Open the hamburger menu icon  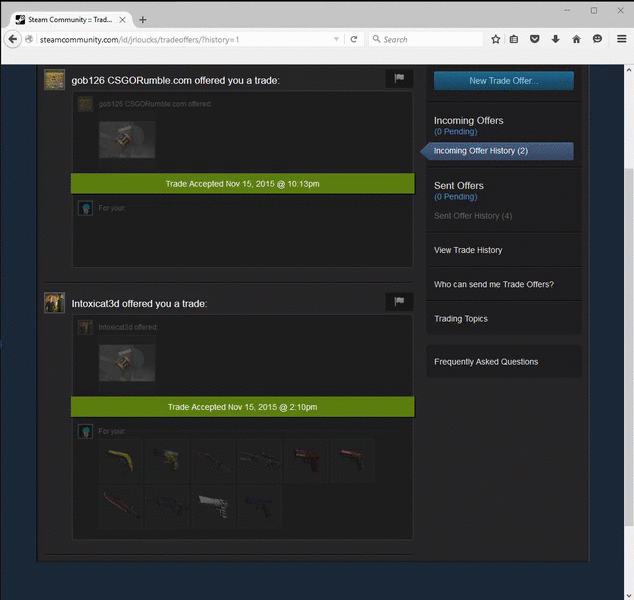pos(621,39)
